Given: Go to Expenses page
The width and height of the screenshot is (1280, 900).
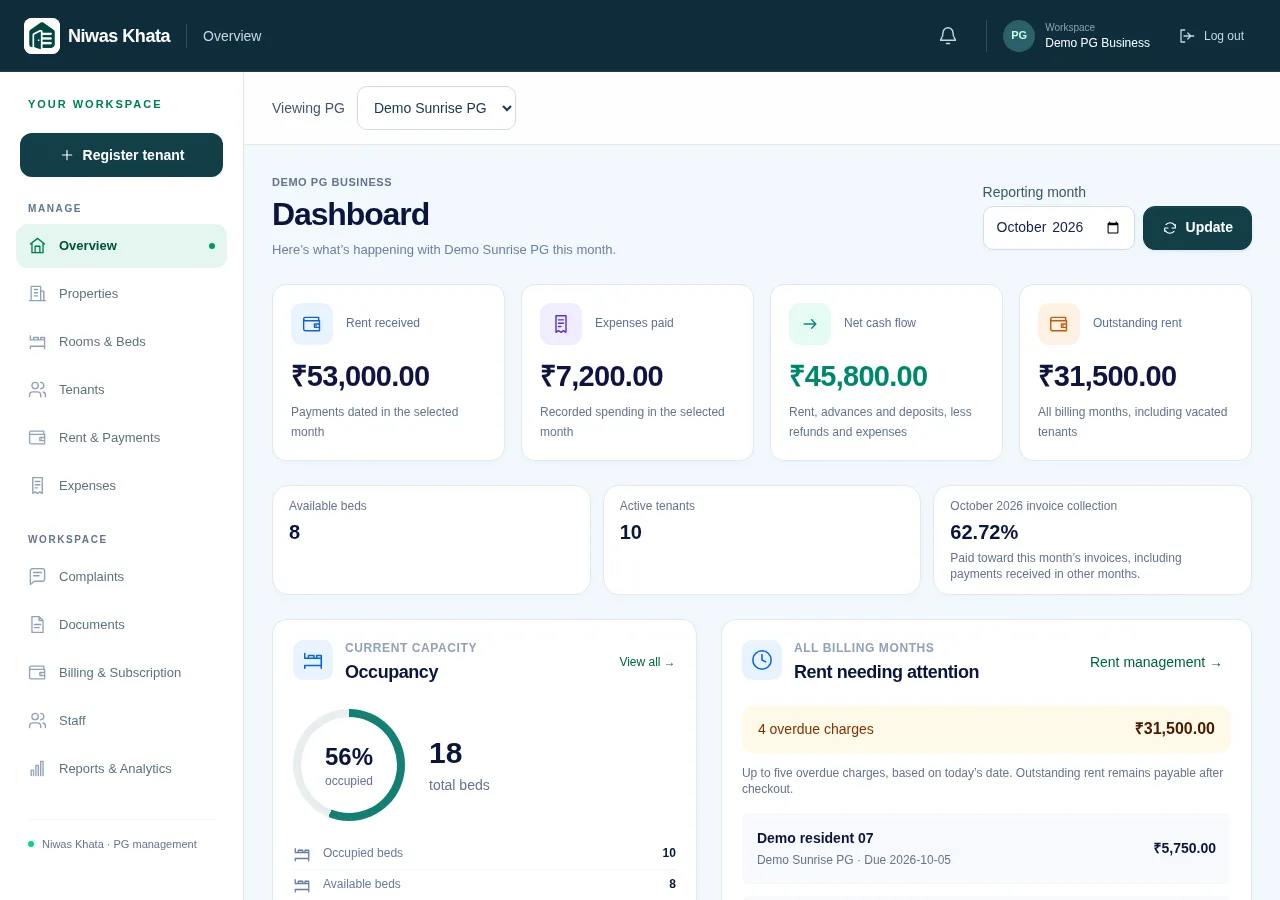Looking at the screenshot, I should (121, 486).
